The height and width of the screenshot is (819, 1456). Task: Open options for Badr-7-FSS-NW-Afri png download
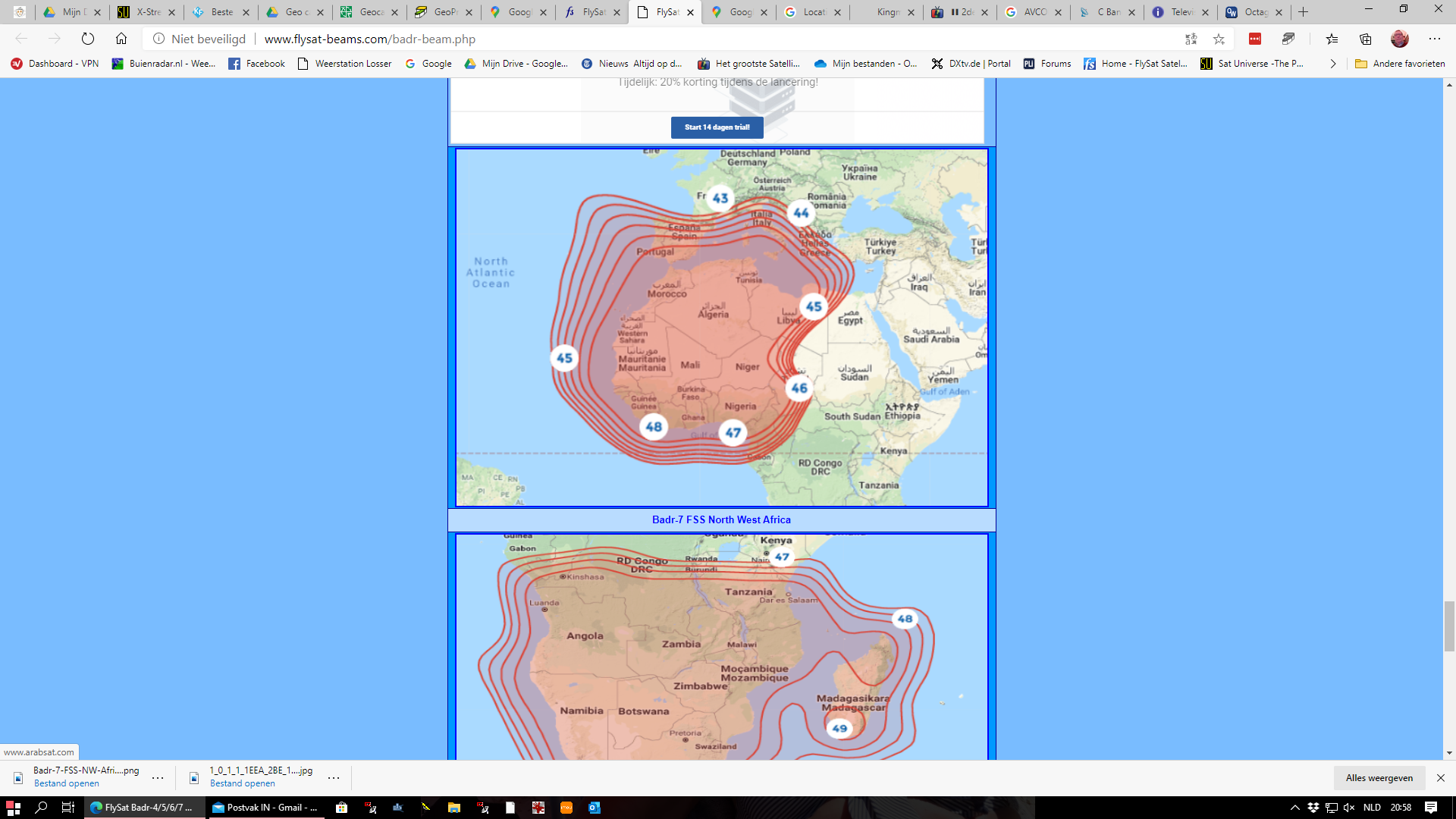tap(158, 777)
